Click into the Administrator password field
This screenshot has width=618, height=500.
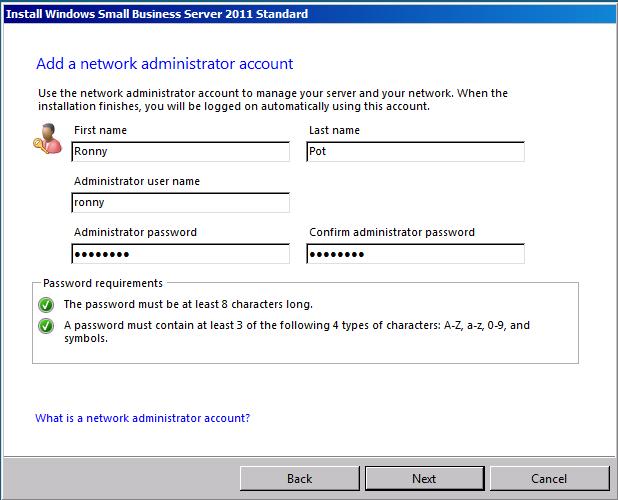point(181,254)
